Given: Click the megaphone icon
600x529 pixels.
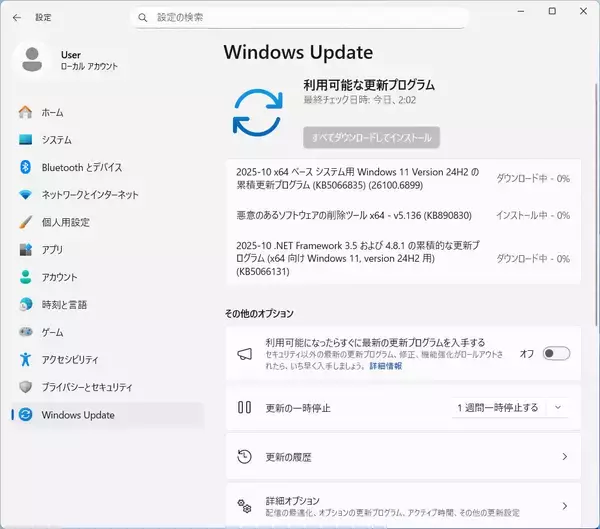Looking at the screenshot, I should (245, 354).
